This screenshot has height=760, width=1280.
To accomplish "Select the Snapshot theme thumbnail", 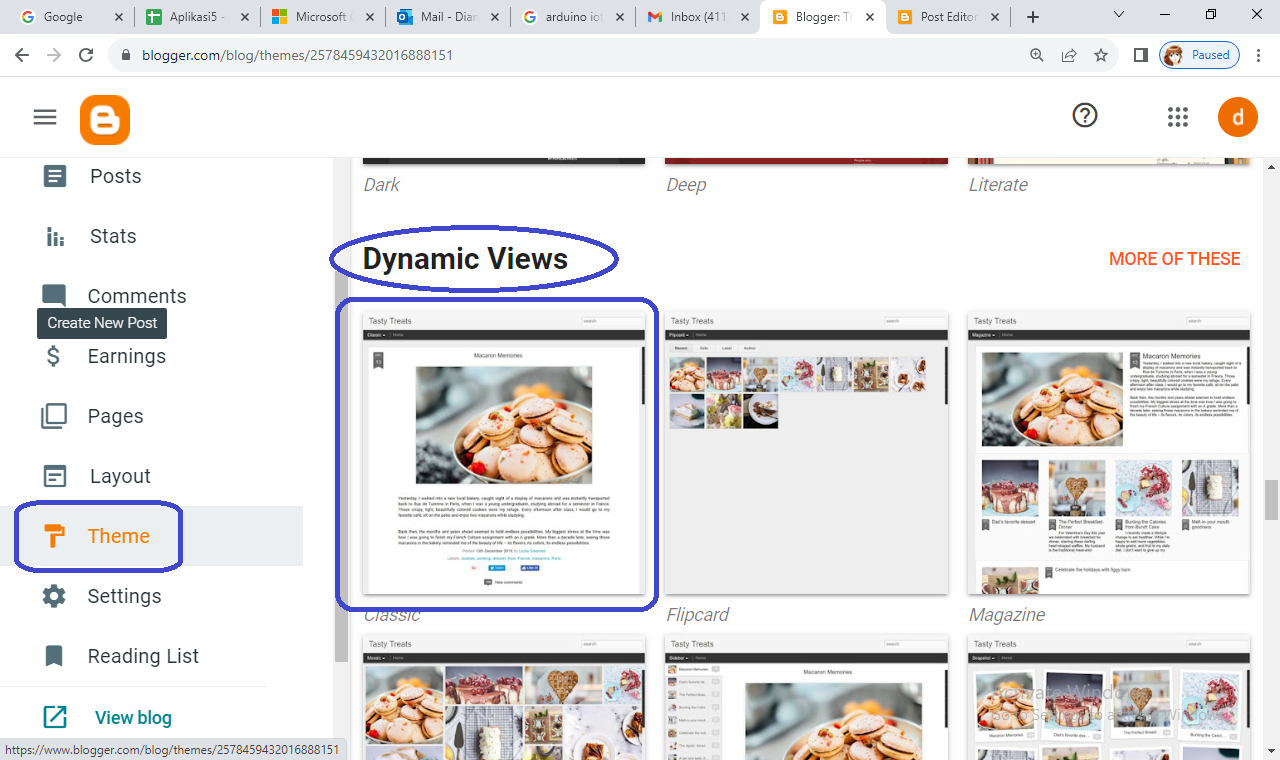I will [x=1109, y=697].
